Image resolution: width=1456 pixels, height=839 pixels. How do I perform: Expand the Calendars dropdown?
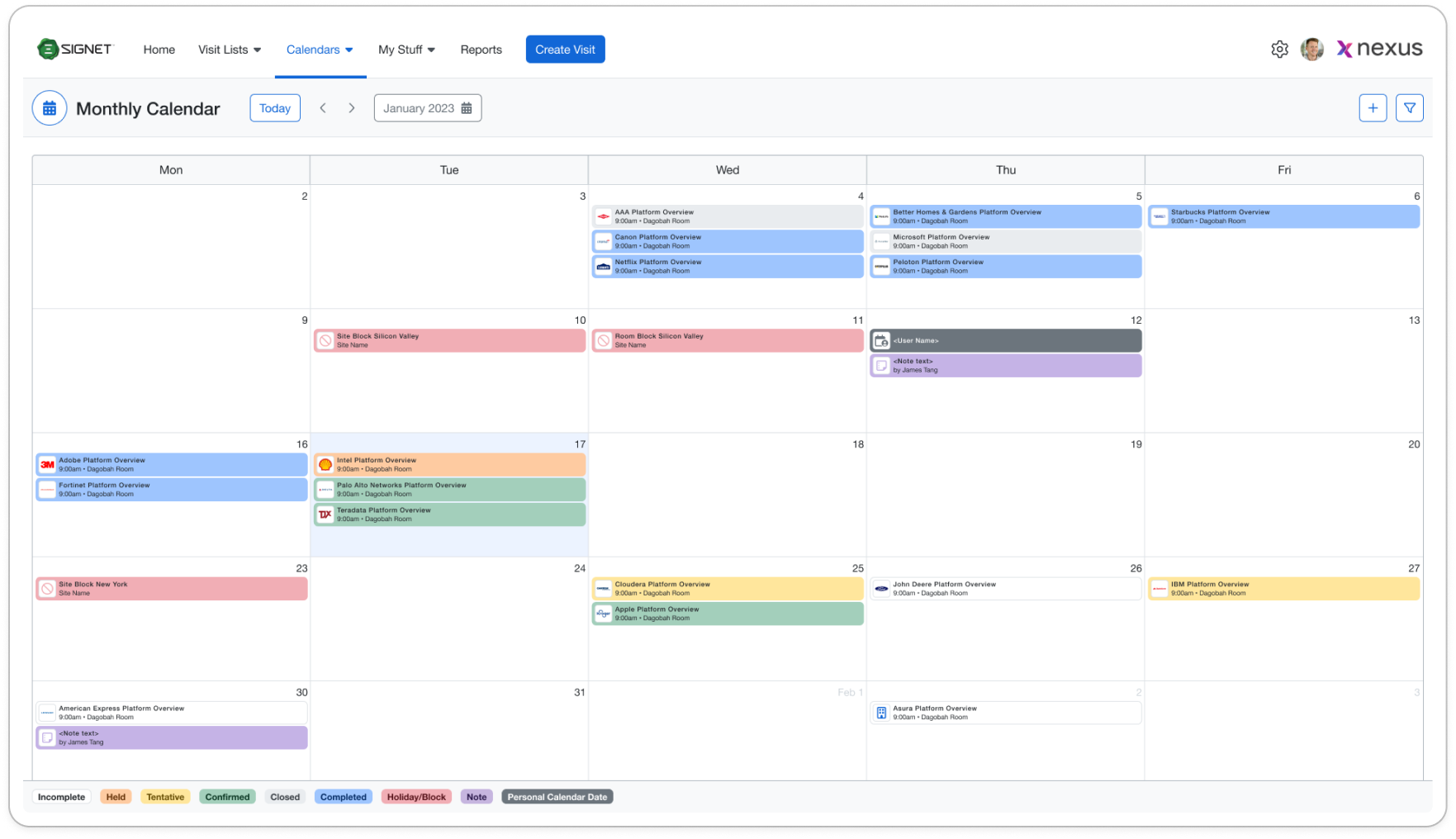click(320, 50)
